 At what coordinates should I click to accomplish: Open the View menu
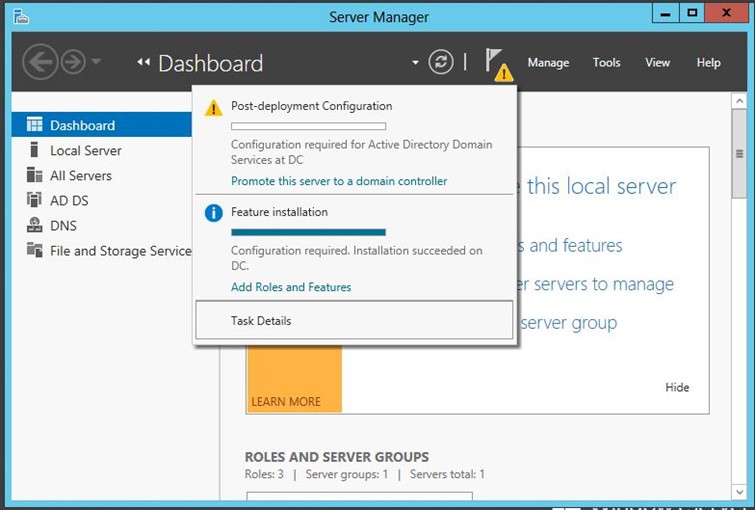coord(657,63)
